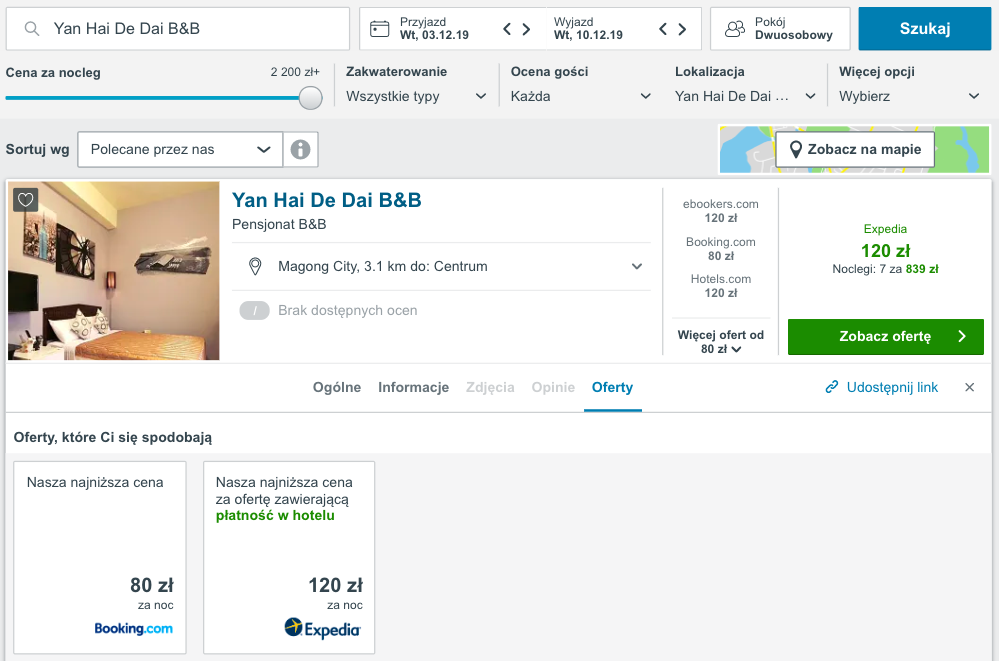Open Booking.com lowest price card
999x661 pixels.
[x=100, y=558]
